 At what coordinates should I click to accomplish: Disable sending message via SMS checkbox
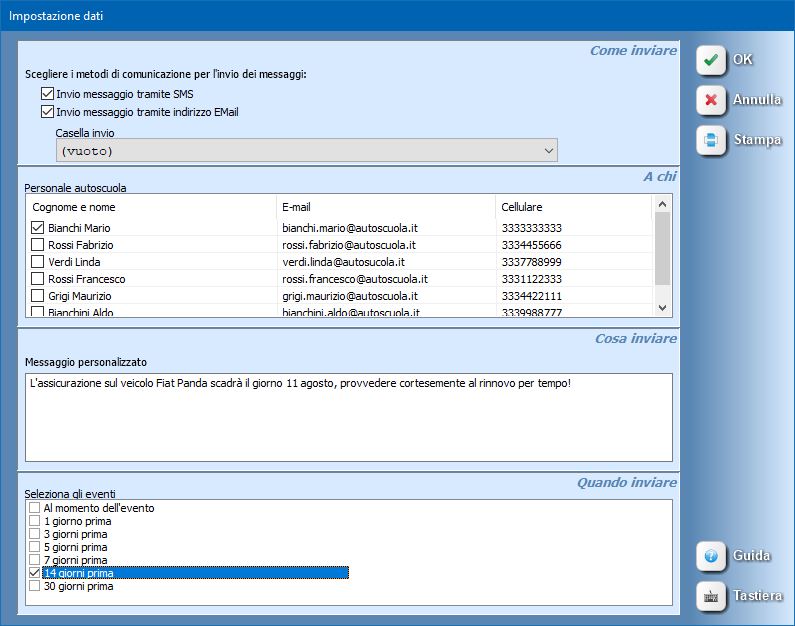click(x=47, y=94)
